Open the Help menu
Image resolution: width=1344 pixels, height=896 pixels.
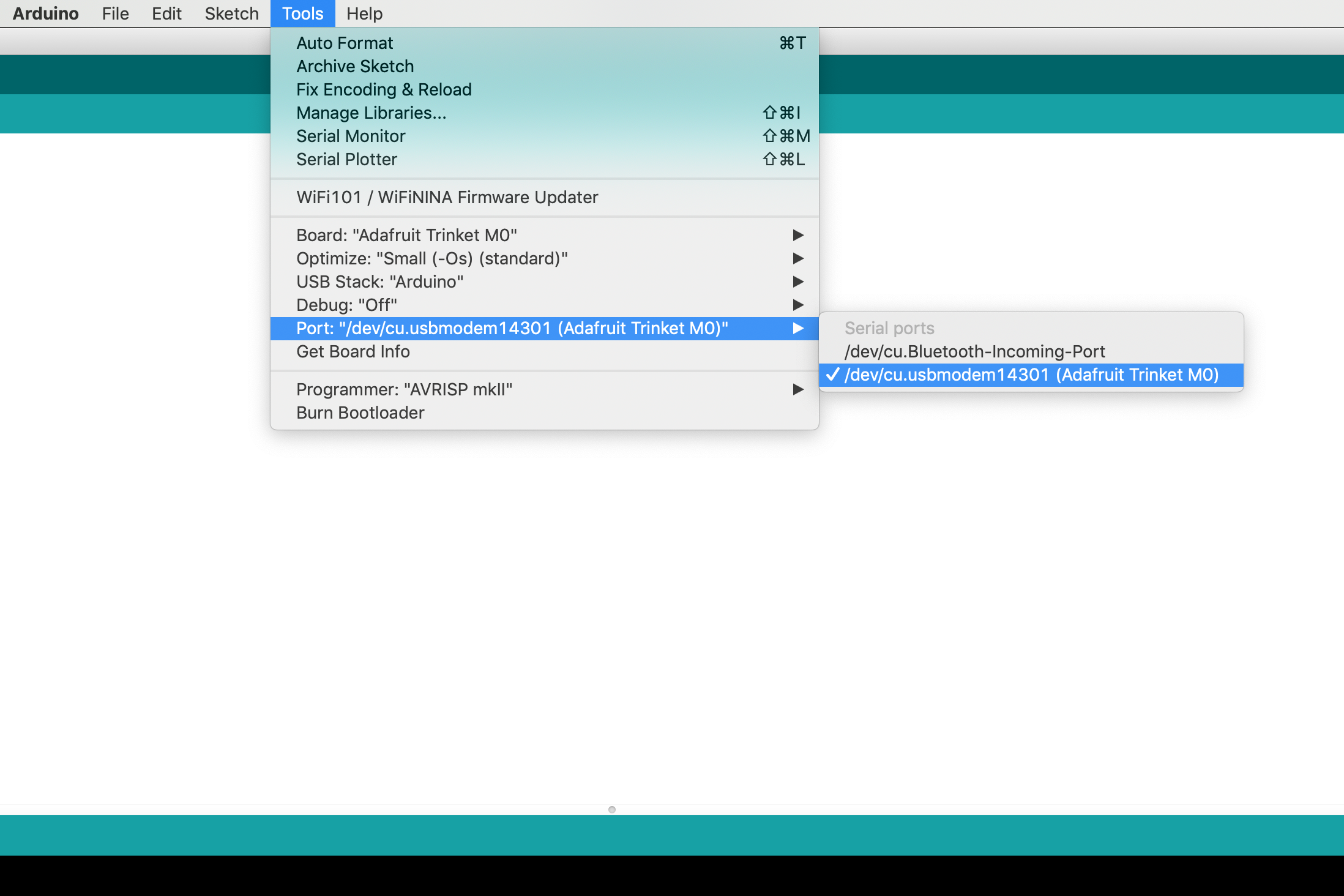coord(364,13)
